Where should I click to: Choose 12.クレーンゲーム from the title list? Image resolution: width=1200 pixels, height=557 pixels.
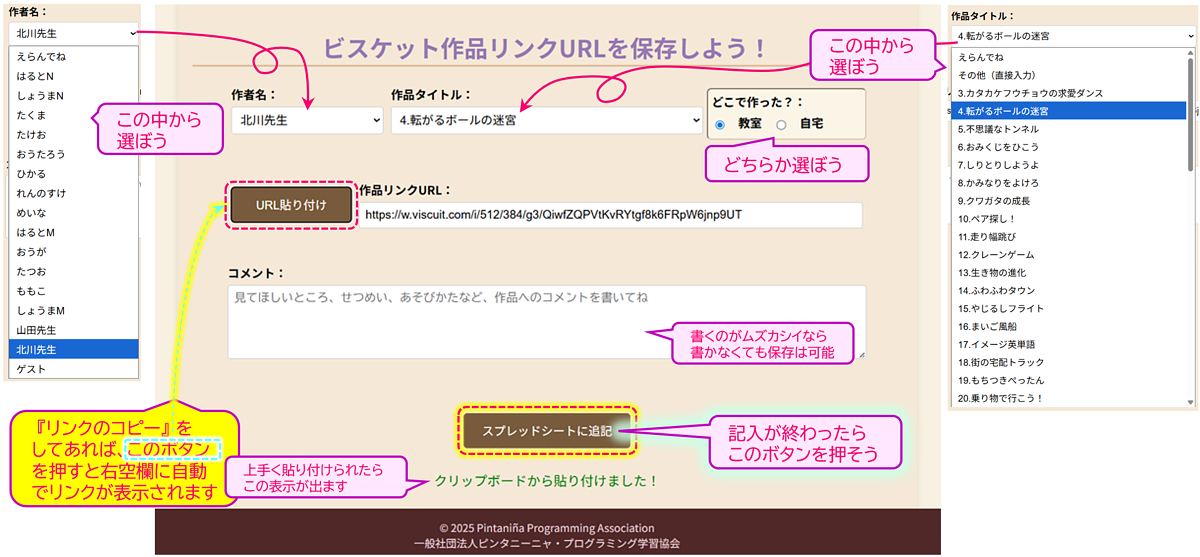(1066, 255)
